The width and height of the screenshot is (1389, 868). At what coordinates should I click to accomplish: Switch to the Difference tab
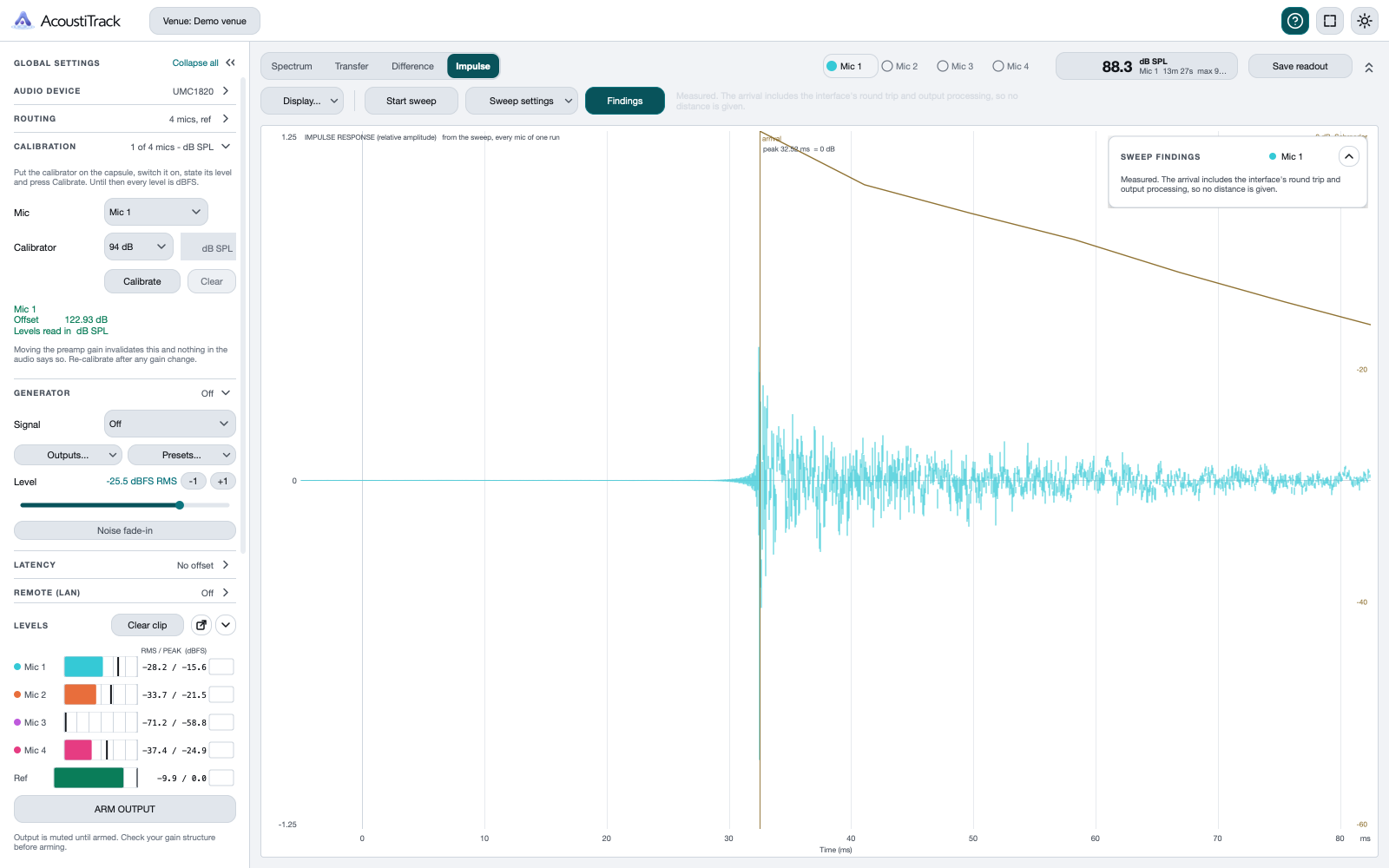point(412,66)
